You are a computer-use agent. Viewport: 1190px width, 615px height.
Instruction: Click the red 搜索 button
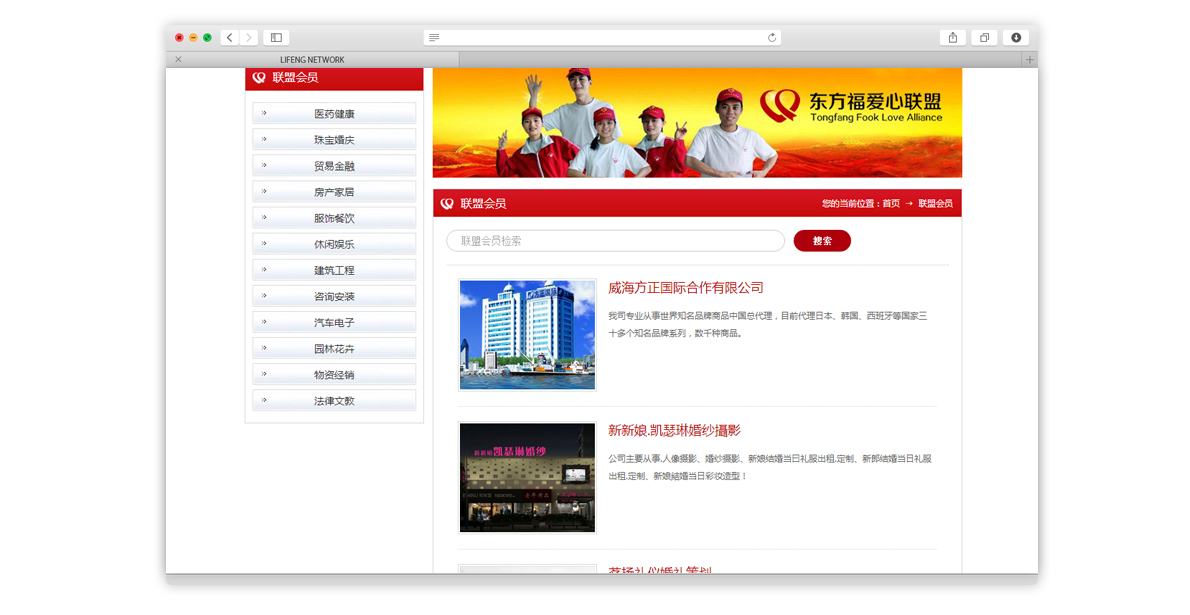(822, 241)
